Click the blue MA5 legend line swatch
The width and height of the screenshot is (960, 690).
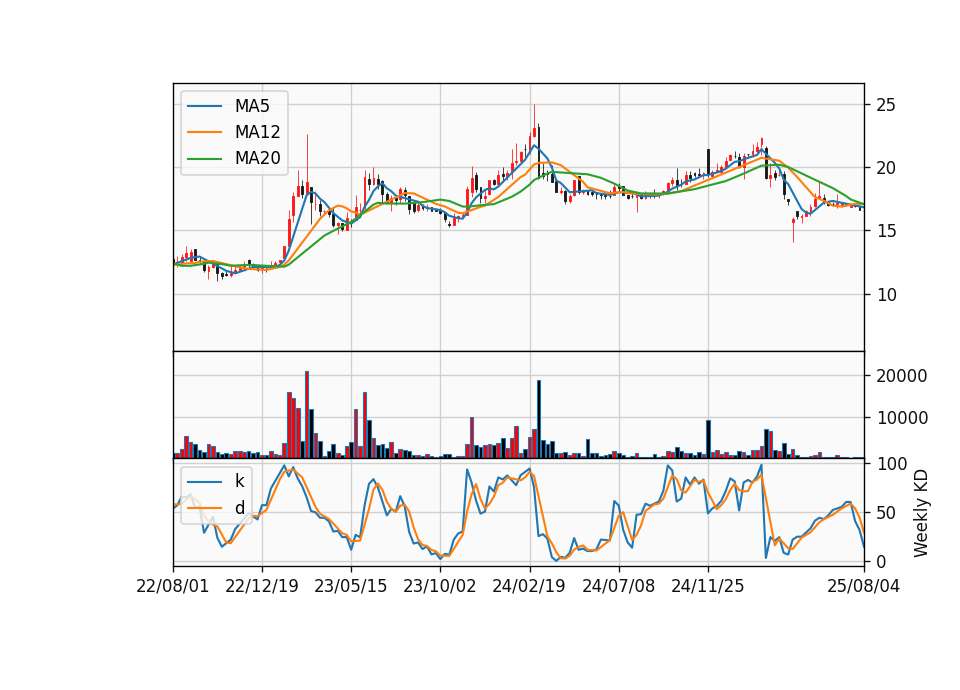pyautogui.click(x=204, y=106)
